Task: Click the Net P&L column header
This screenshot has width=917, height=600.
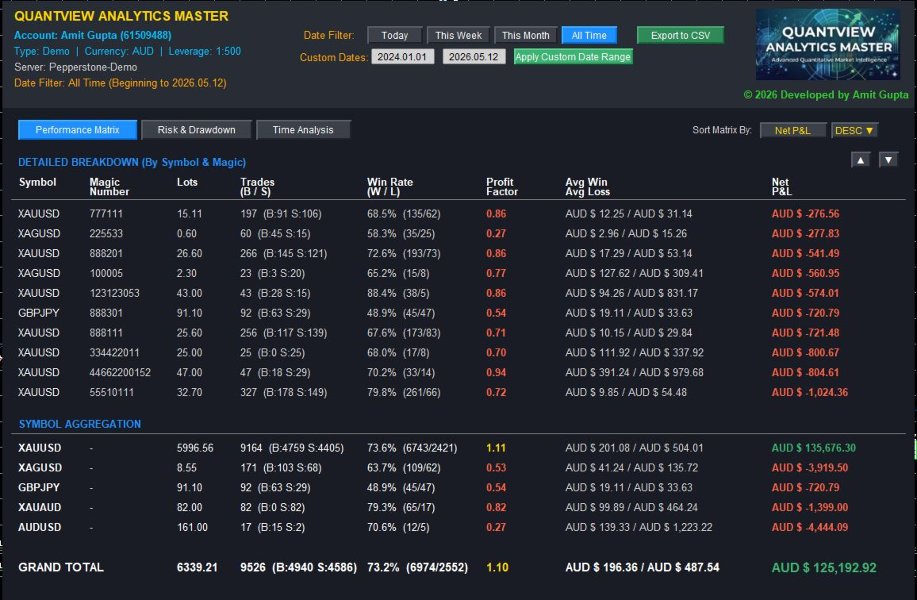Action: 781,187
